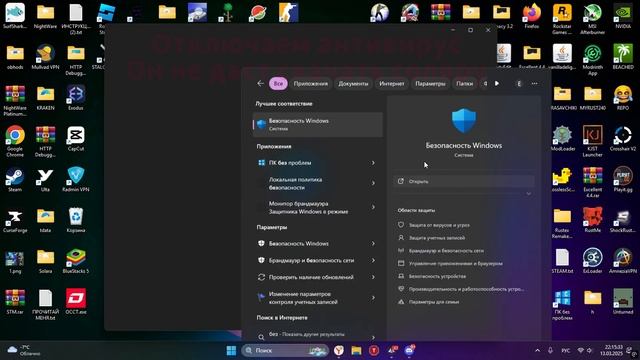Open the KRAKEN folder on desktop
This screenshot has height=360, width=640.
click(x=45, y=98)
